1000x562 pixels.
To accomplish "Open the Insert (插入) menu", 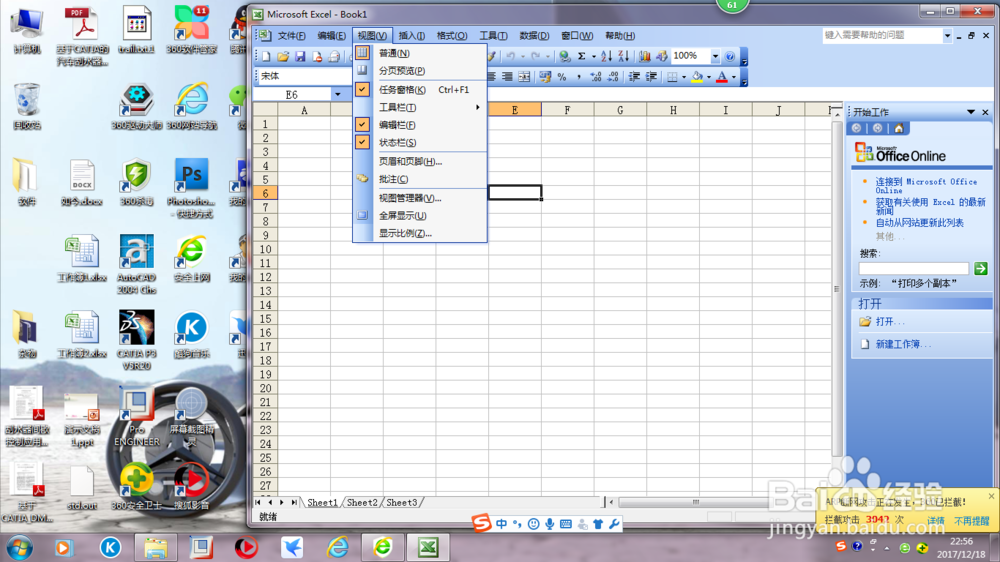I will coord(412,36).
